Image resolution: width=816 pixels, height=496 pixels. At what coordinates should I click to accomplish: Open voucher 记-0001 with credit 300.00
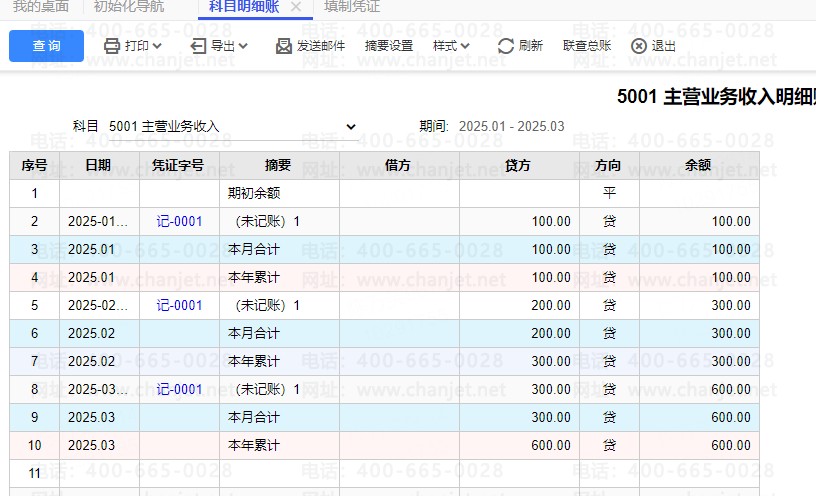(x=179, y=390)
